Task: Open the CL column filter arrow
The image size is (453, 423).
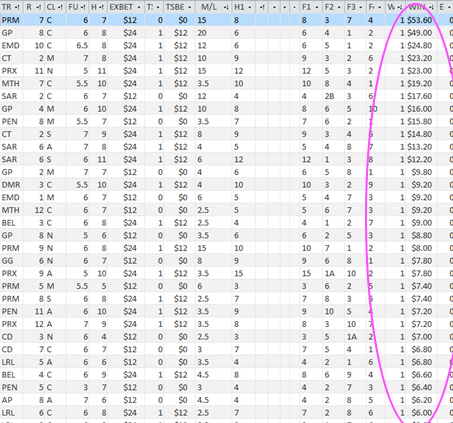Action: 60,7
